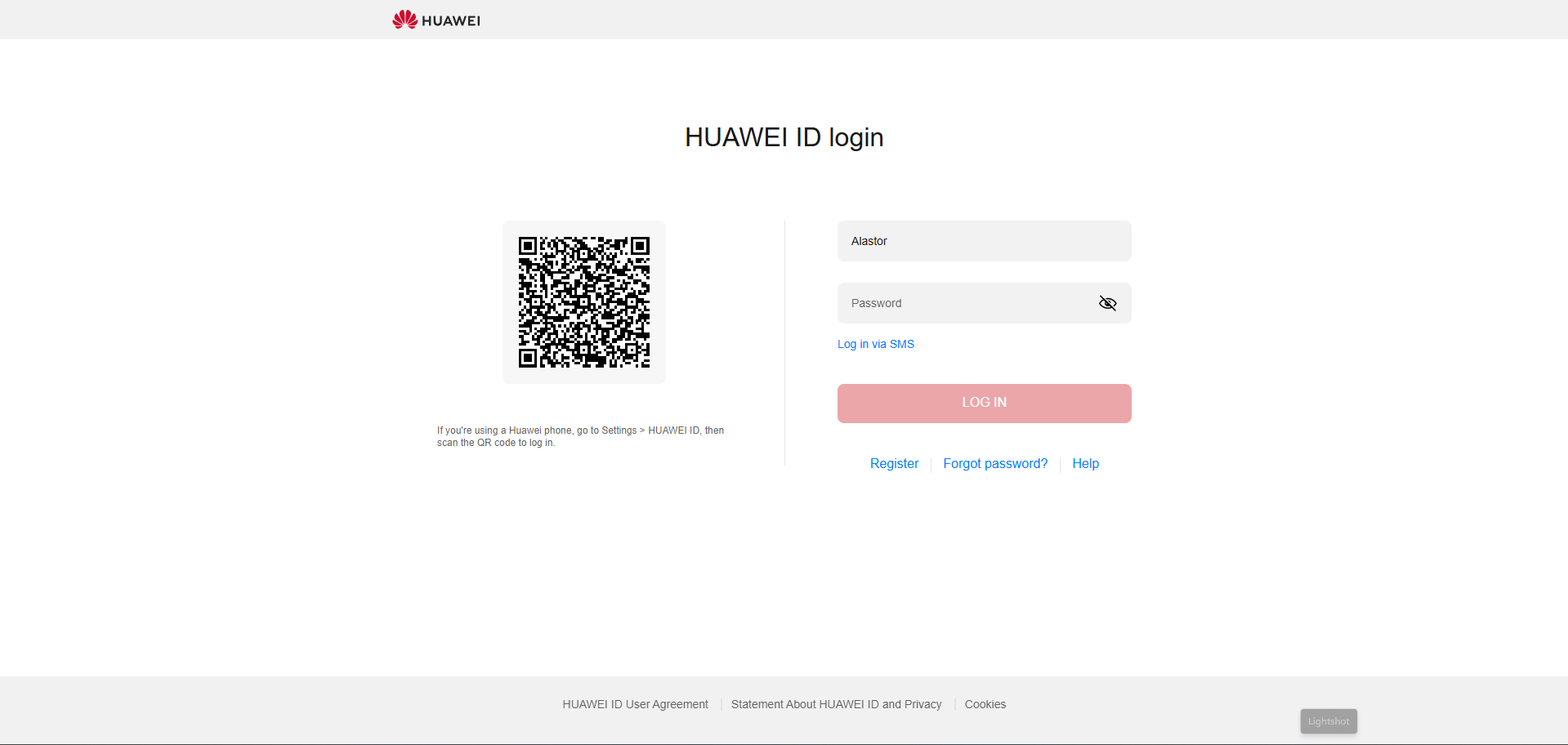Open the Register link
Viewport: 1568px width, 745px height.
(894, 463)
